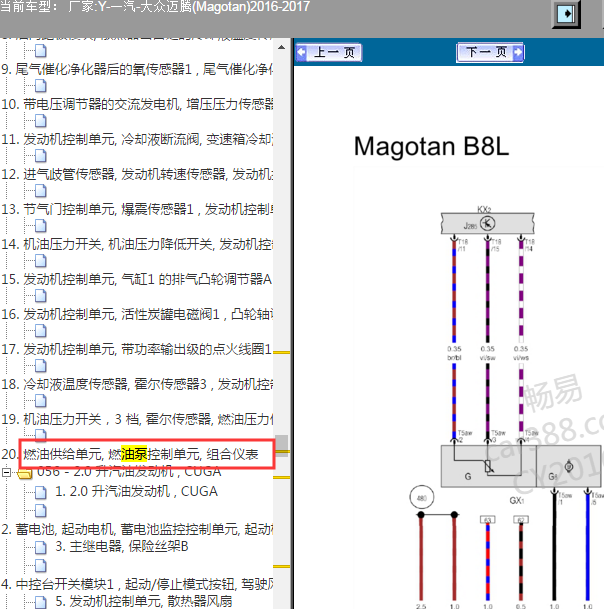Click the page icon under item 16
The height and width of the screenshot is (609, 604).
(40, 331)
